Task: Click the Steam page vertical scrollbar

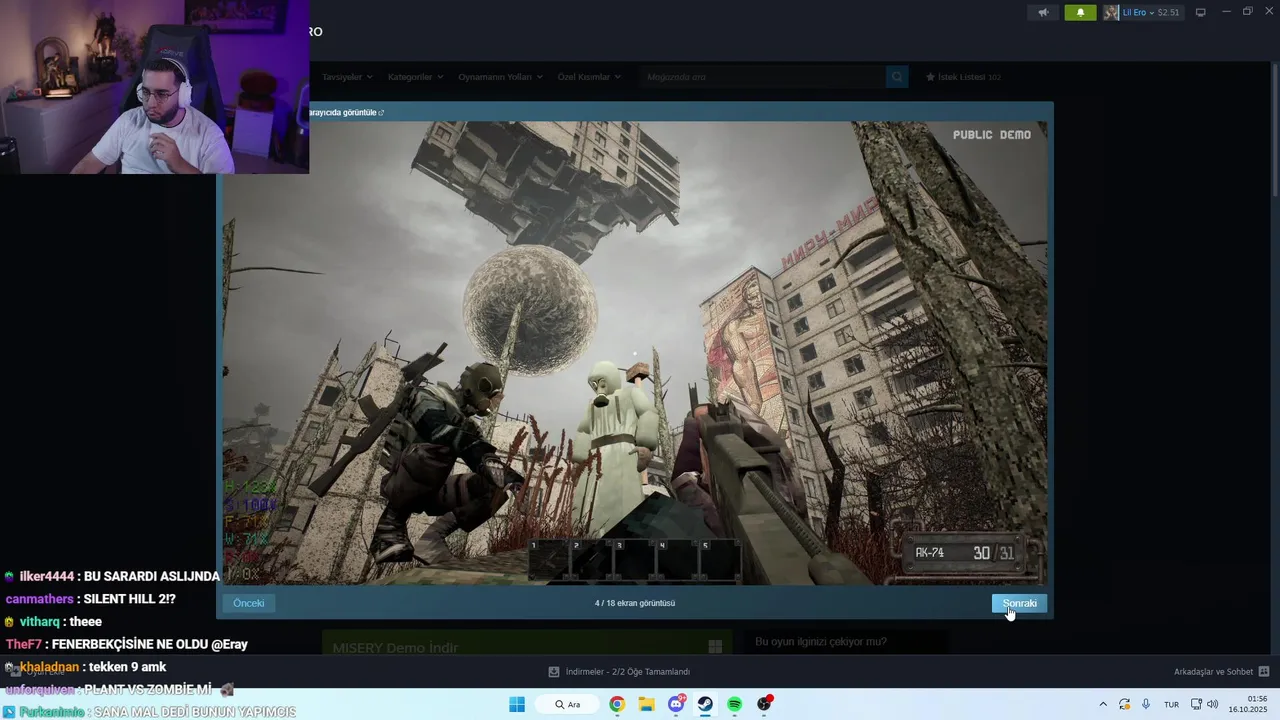Action: pos(1274,130)
